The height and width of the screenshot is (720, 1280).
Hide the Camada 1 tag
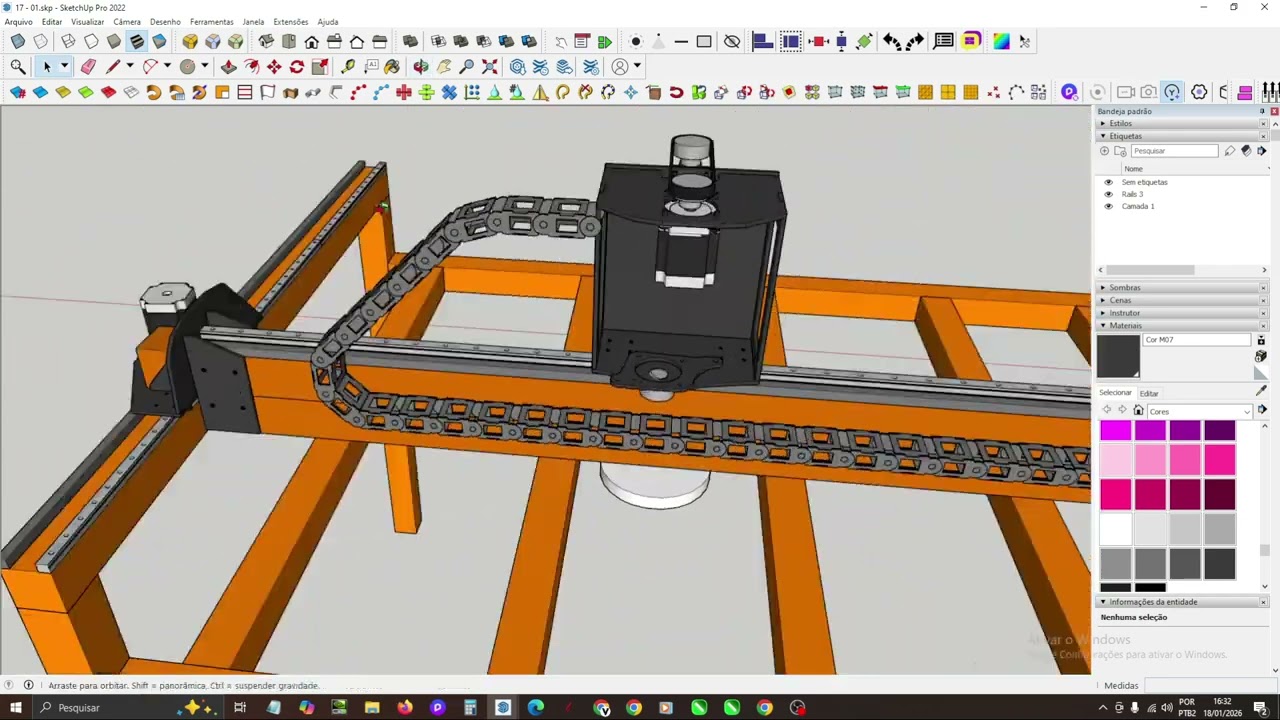(1108, 206)
